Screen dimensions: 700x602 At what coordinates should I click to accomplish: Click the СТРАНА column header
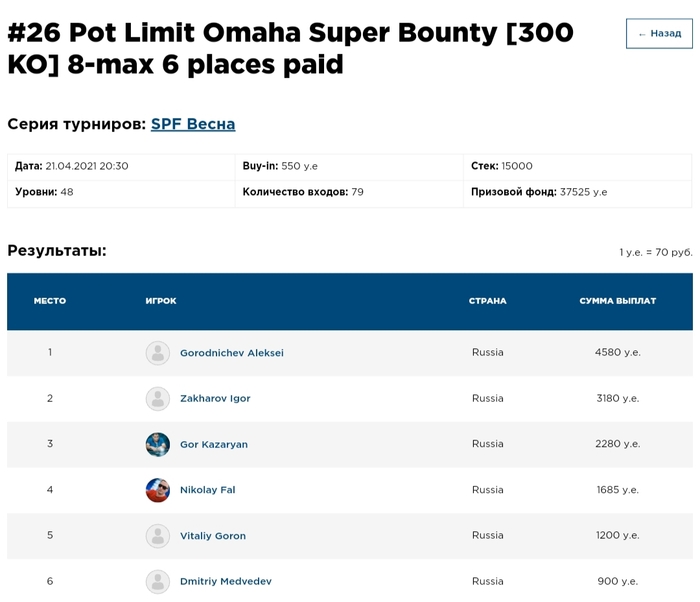tap(488, 301)
